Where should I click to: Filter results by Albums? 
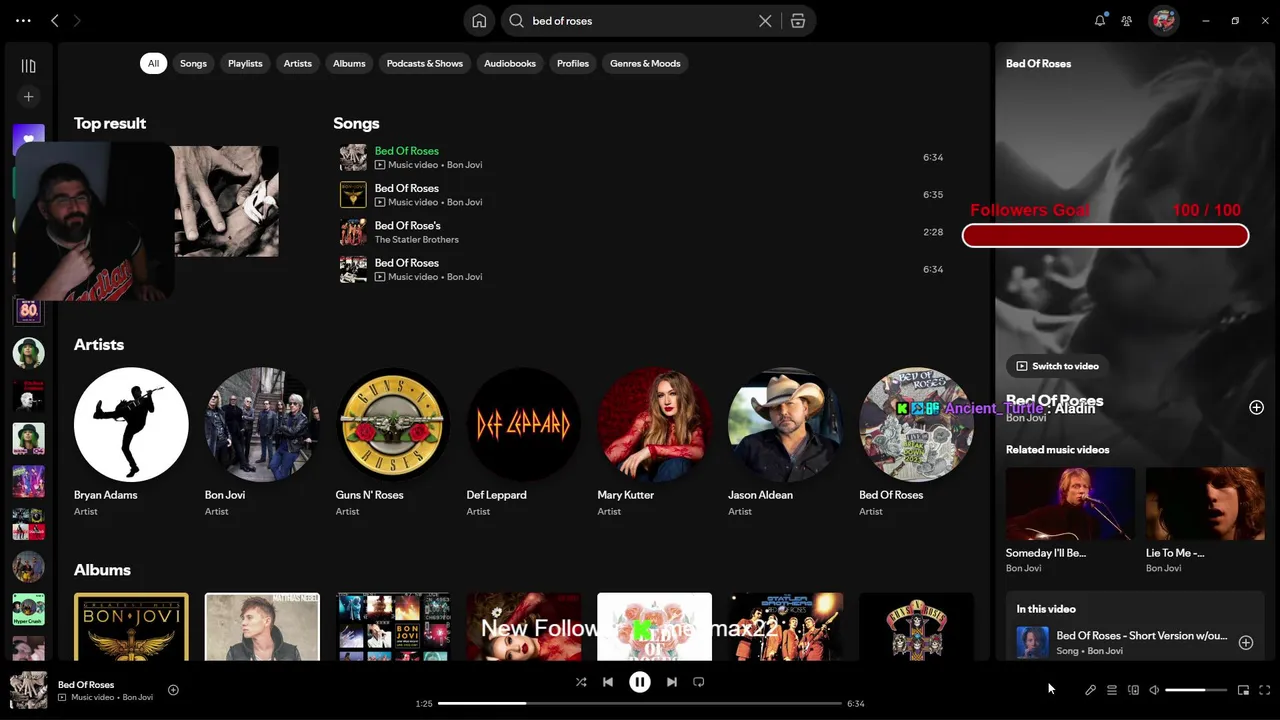pos(349,63)
